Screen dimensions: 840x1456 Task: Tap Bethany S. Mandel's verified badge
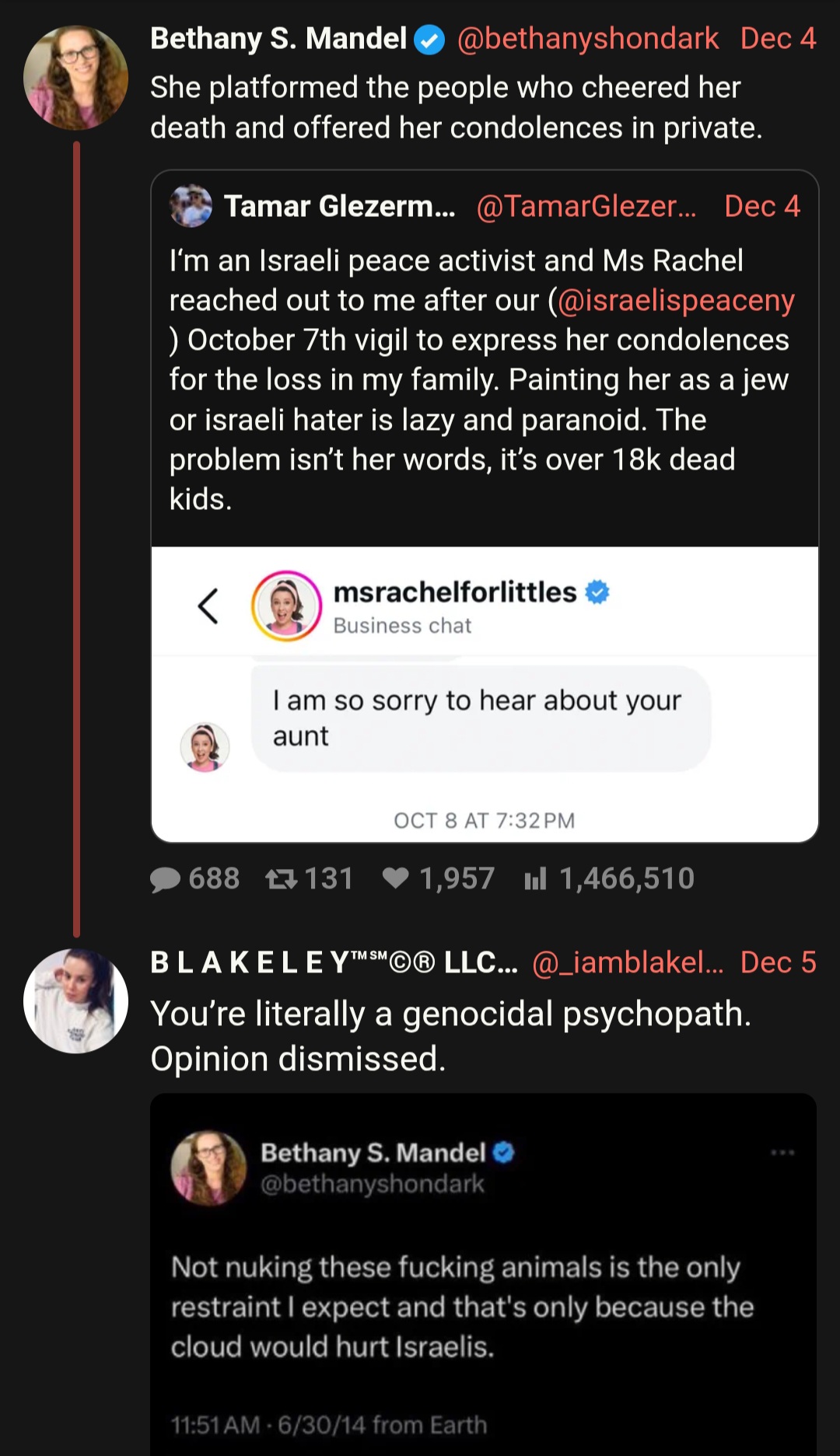pyautogui.click(x=429, y=39)
